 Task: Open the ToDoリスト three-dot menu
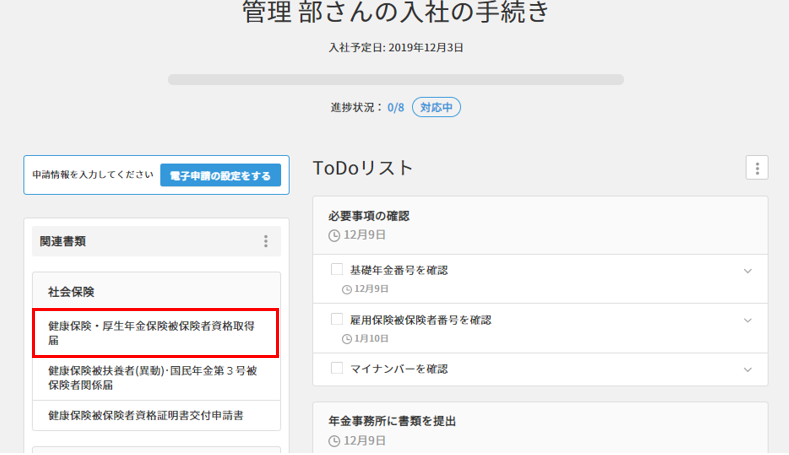click(757, 168)
